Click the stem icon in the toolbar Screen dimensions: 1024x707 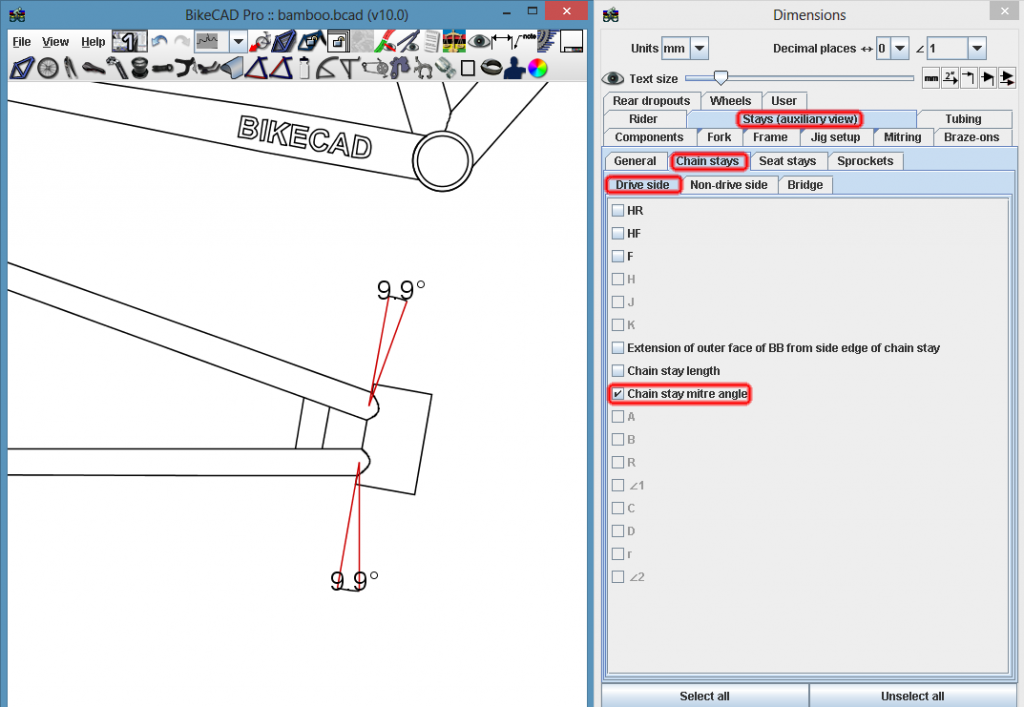pyautogui.click(x=163, y=68)
